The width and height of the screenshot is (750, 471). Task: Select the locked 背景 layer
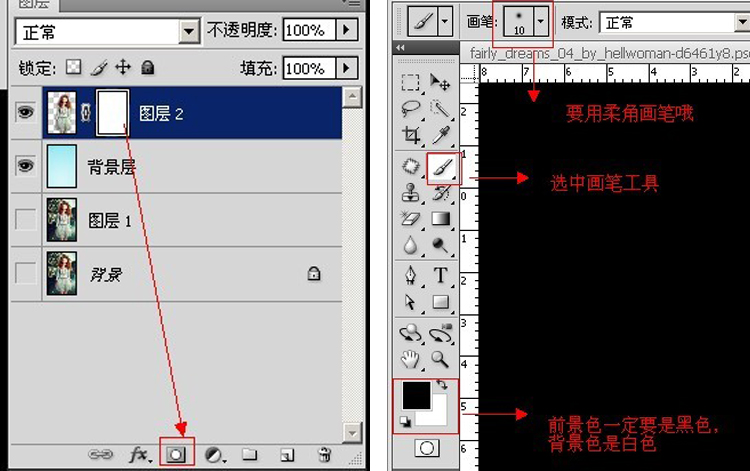(192, 274)
